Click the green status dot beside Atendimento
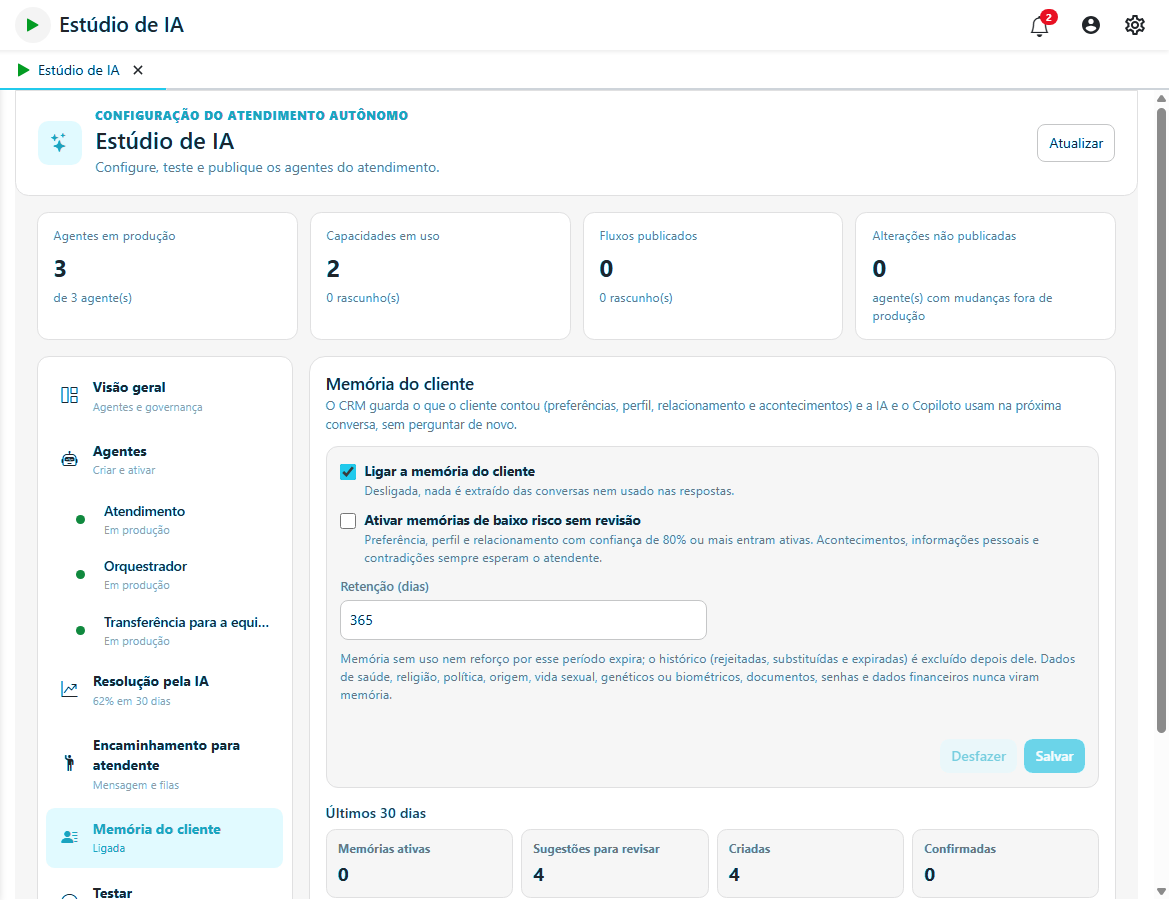 (81, 520)
